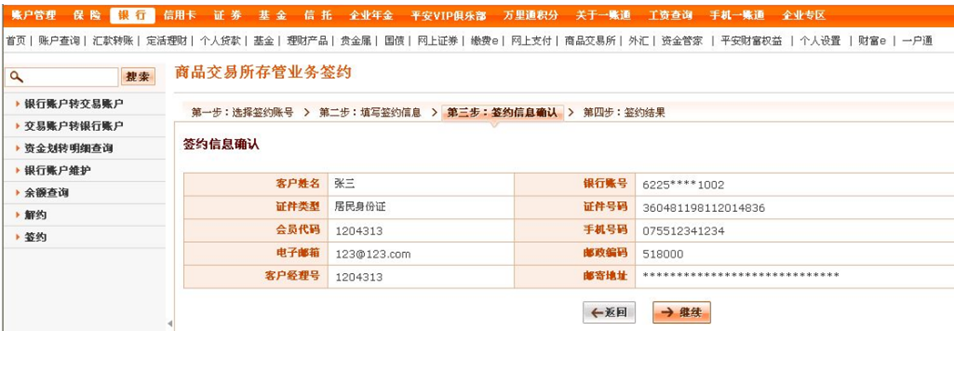The image size is (958, 382).
Task: Open 银行账户维护 in the sidebar
Action: point(57,171)
